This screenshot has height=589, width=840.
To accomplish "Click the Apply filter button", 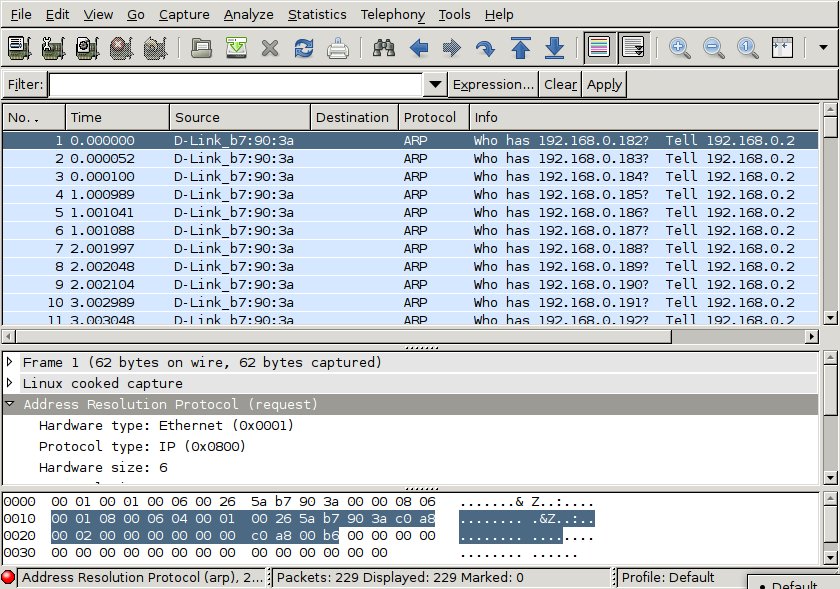I will coord(604,85).
